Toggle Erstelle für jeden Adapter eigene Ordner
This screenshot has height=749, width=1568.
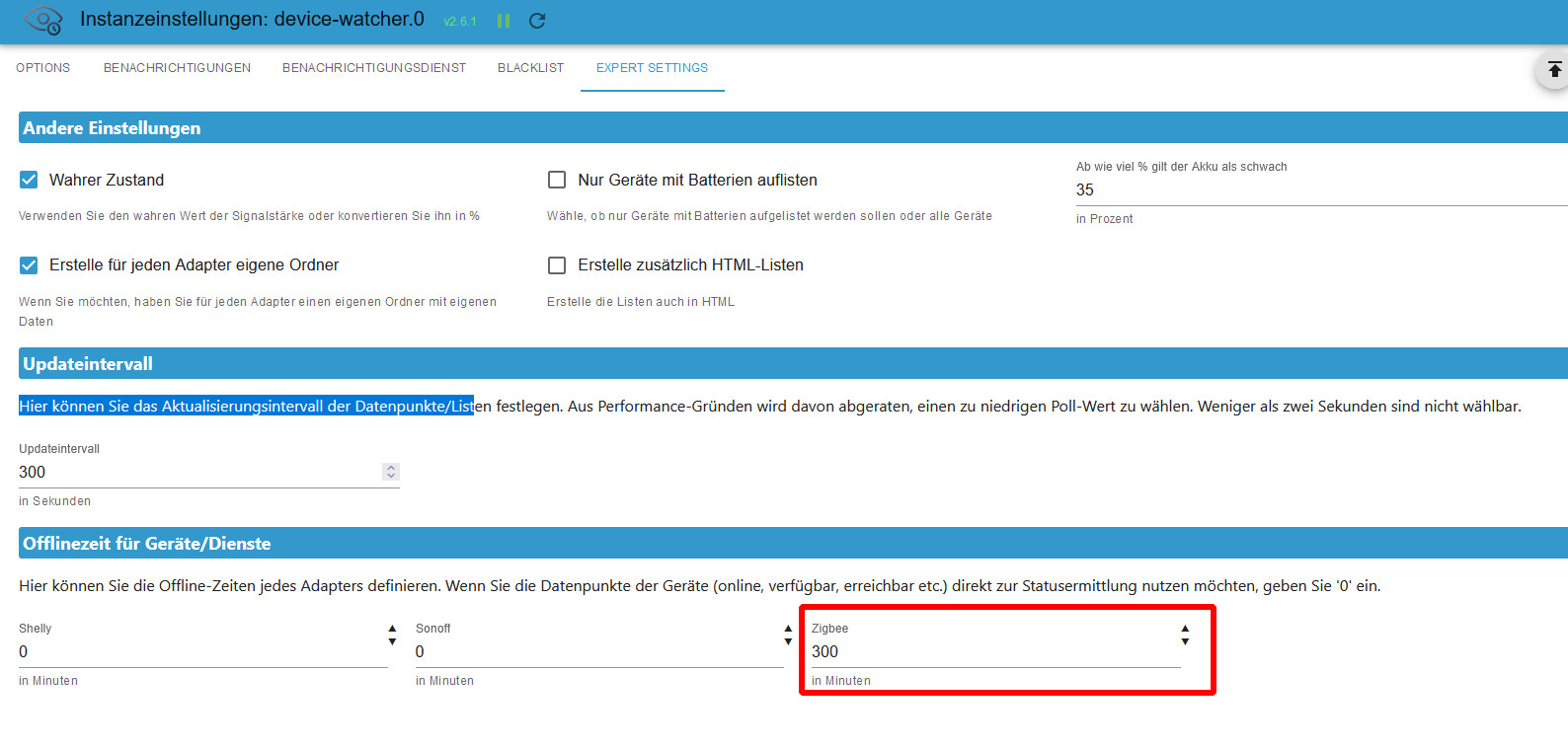29,264
